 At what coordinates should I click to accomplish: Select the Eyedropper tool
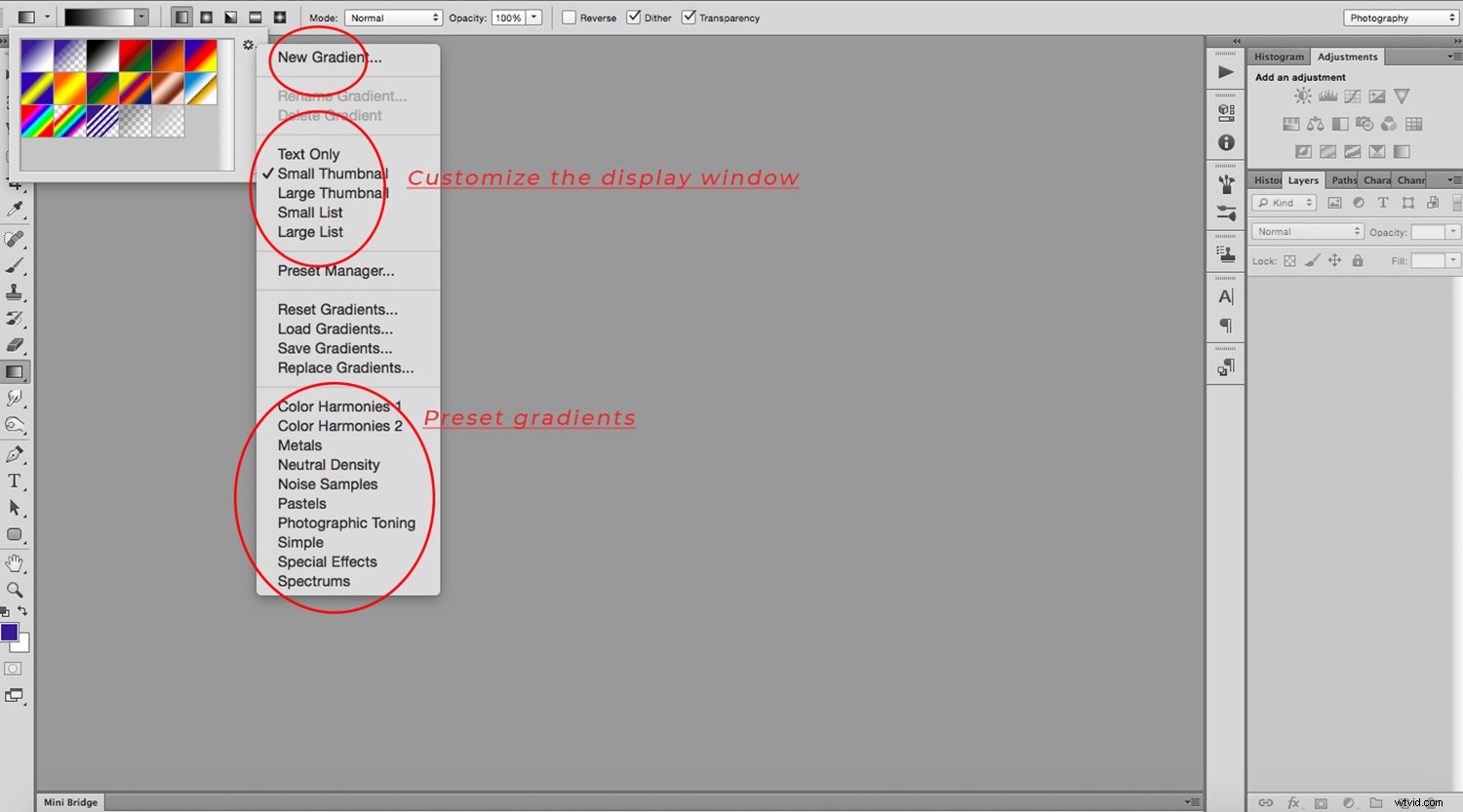pyautogui.click(x=15, y=210)
